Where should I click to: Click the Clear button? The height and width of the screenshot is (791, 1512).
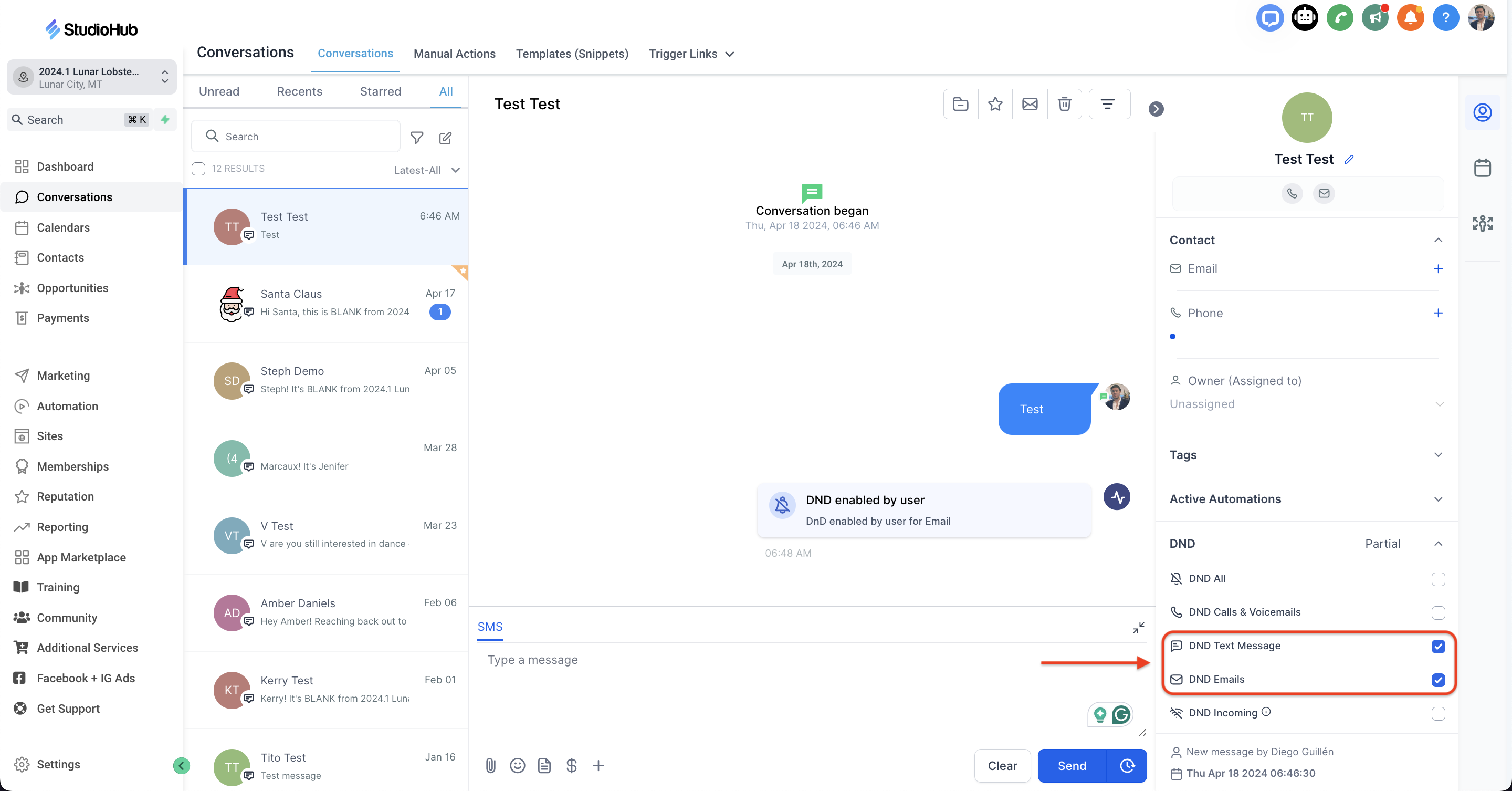pyautogui.click(x=1002, y=766)
